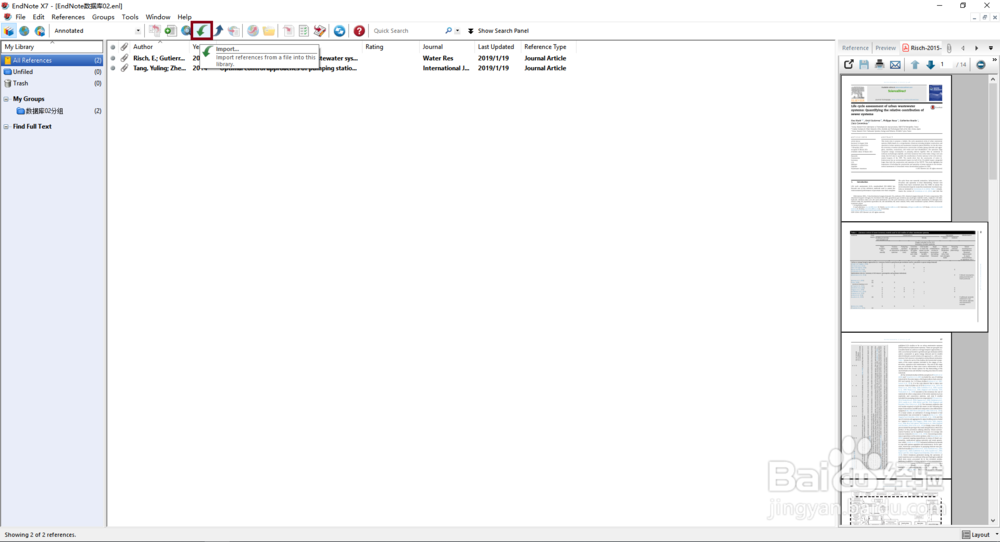Click the Quick Search magnifier icon
The width and height of the screenshot is (1000, 542).
click(x=448, y=31)
